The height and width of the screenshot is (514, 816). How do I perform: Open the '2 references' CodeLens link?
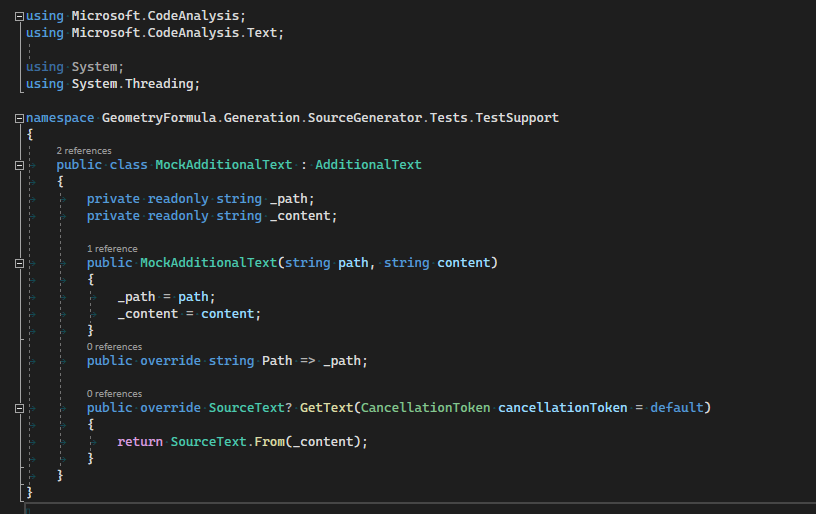(x=84, y=151)
